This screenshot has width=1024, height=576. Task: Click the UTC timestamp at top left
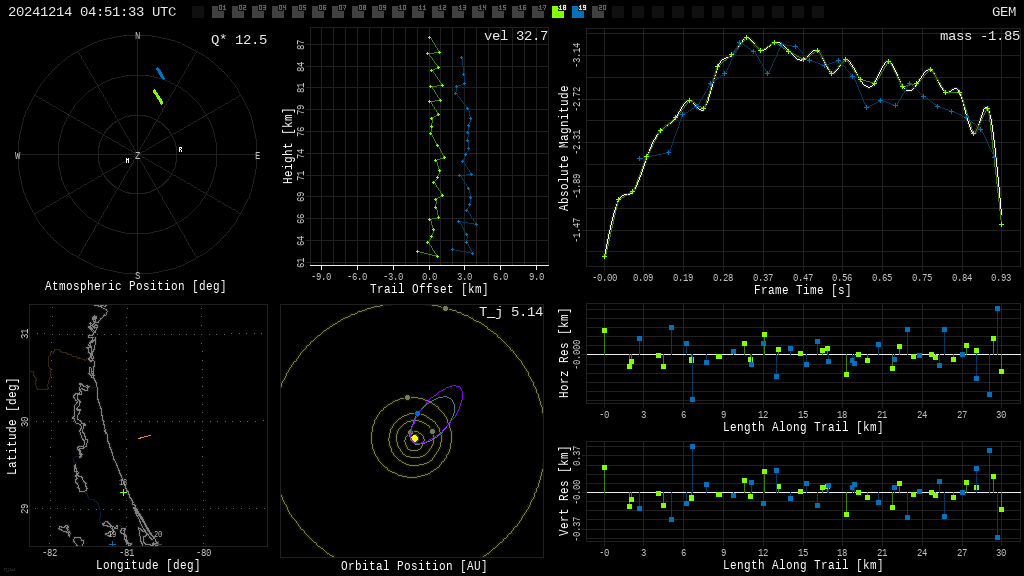point(92,12)
